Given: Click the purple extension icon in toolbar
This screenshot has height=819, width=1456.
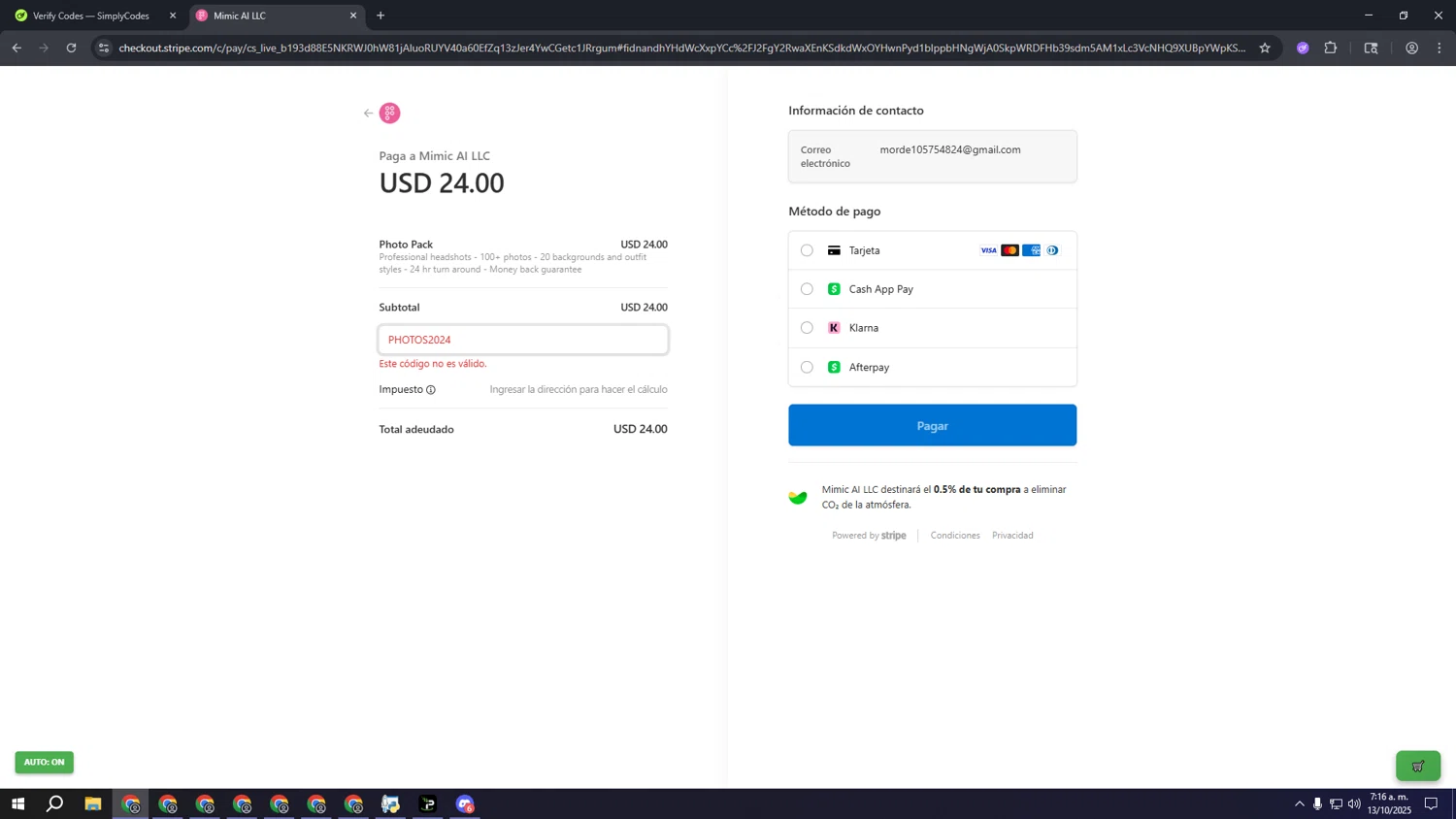Looking at the screenshot, I should pyautogui.click(x=1303, y=48).
